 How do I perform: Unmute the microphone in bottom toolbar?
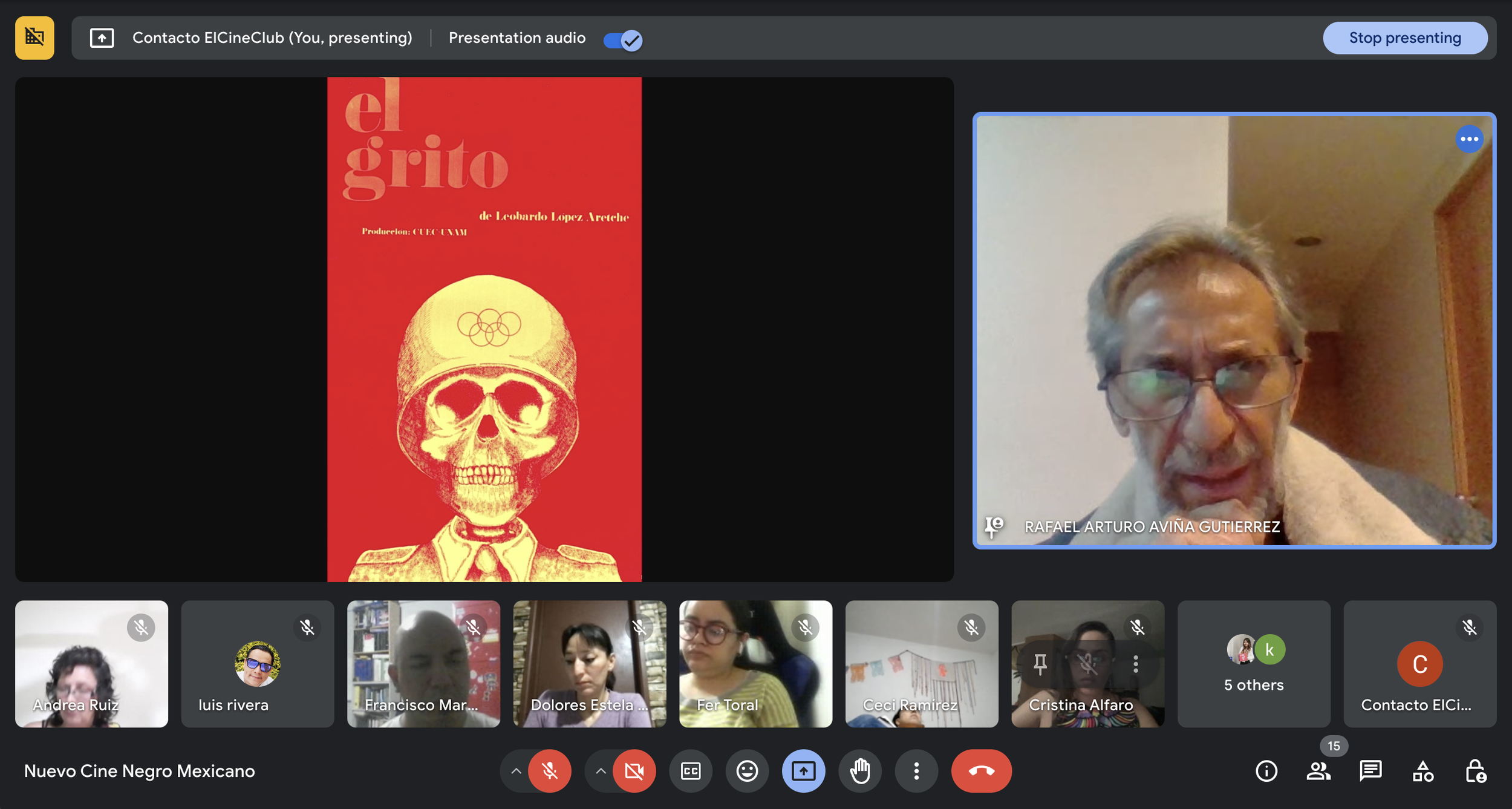(x=549, y=771)
